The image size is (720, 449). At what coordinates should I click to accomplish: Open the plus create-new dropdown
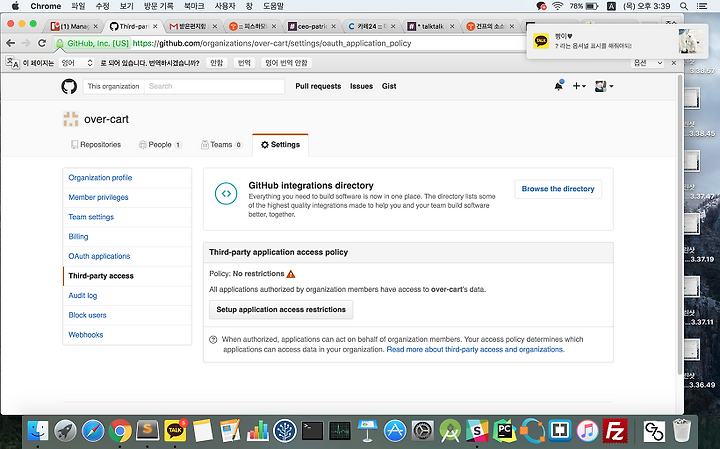pos(579,86)
